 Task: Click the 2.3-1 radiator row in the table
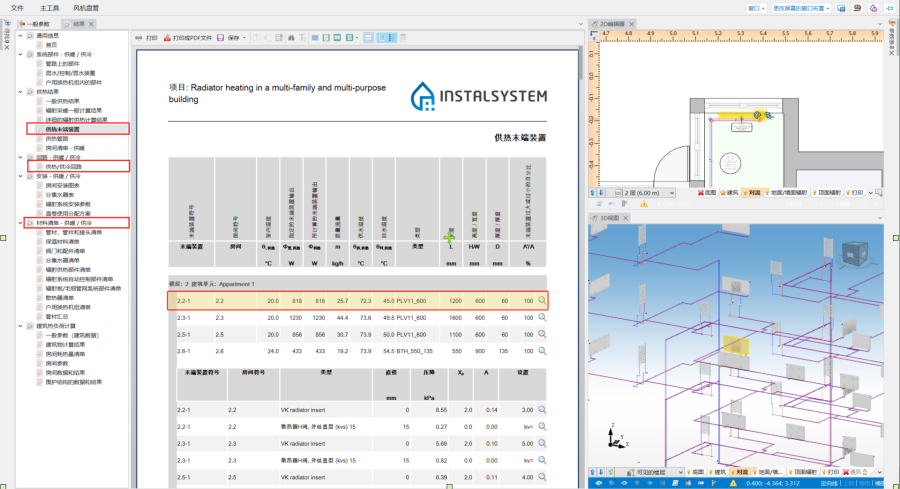pos(358,317)
